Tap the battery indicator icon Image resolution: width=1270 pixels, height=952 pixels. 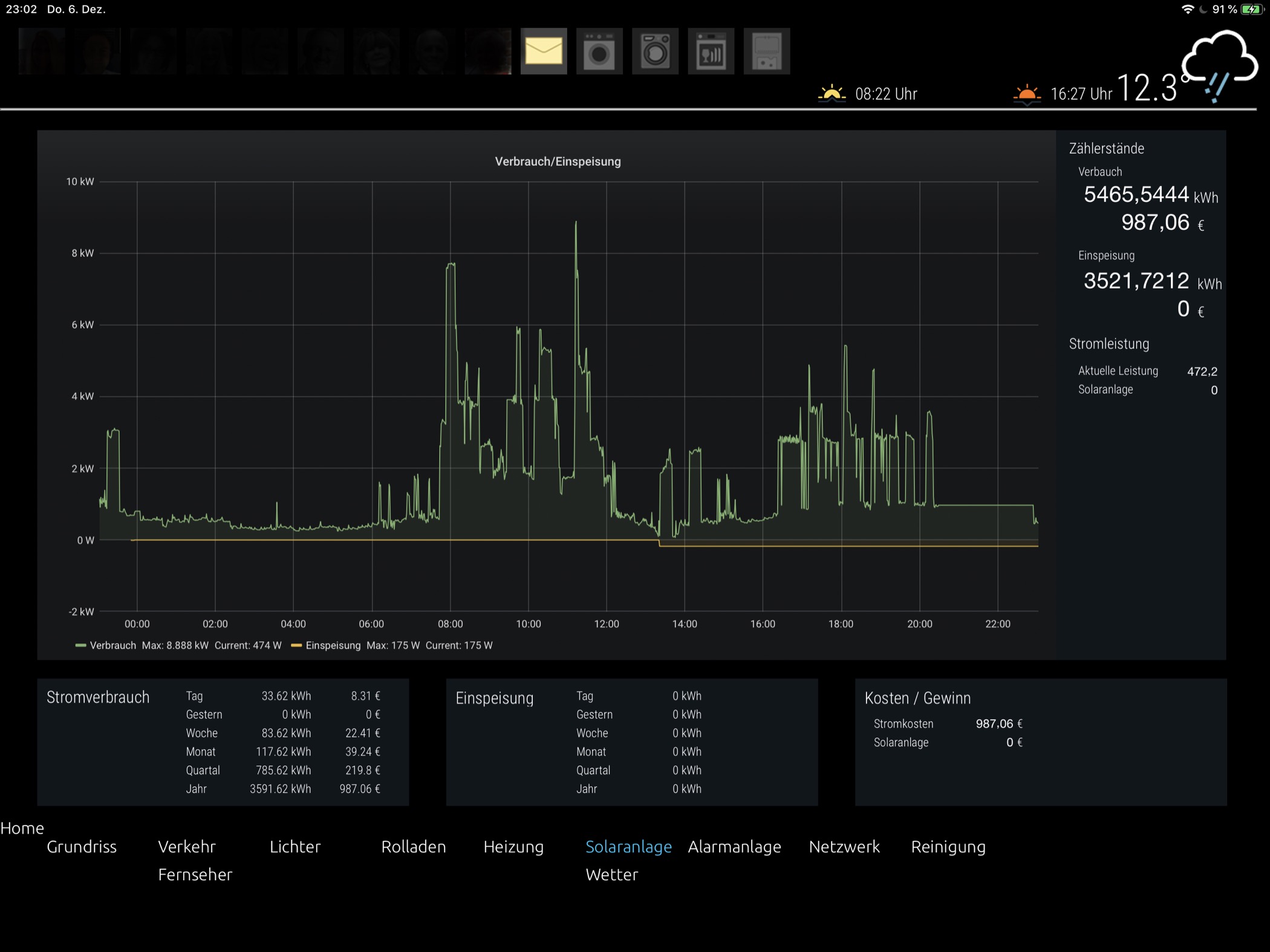click(1252, 9)
